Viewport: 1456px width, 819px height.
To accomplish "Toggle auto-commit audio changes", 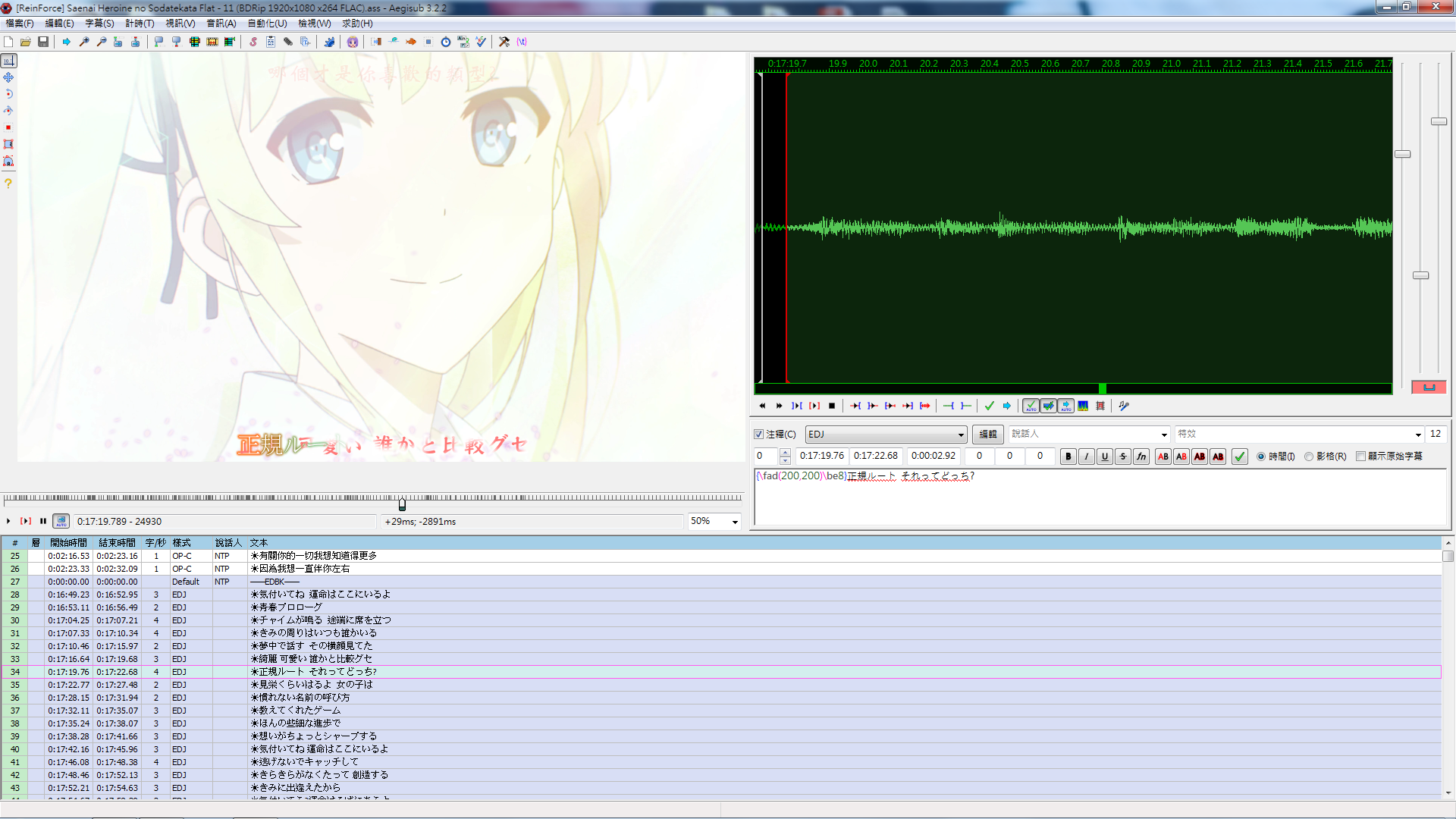I will [x=1031, y=406].
